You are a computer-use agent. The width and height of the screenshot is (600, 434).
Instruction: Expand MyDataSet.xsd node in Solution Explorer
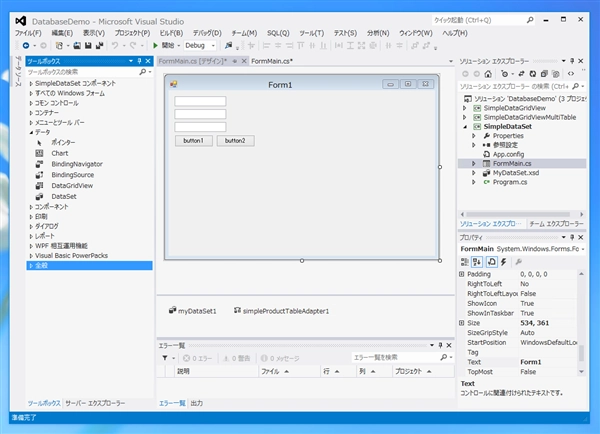coord(474,173)
